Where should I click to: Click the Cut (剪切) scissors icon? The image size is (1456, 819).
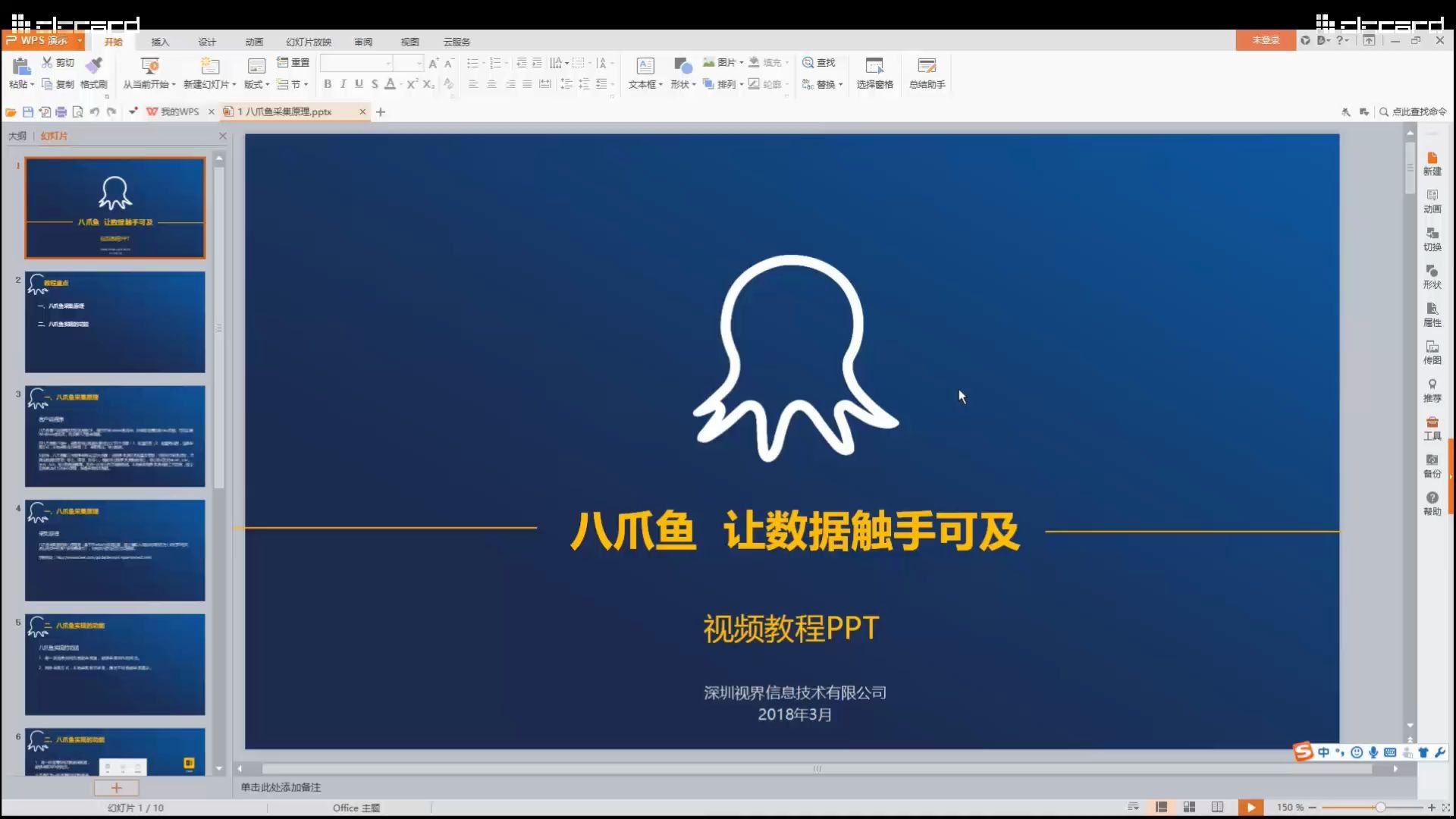pyautogui.click(x=48, y=62)
